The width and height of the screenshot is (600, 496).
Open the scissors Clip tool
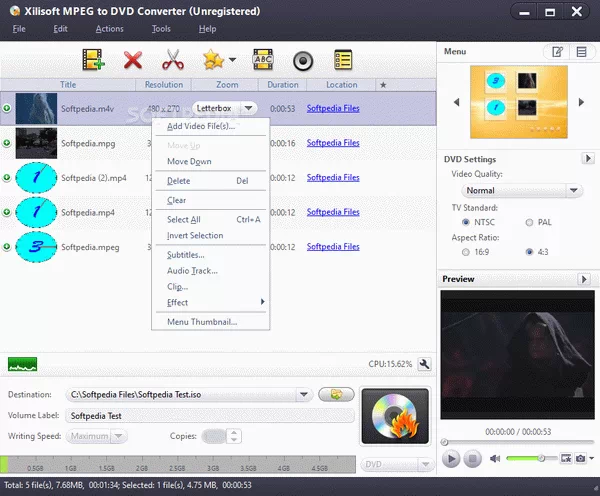coord(172,59)
